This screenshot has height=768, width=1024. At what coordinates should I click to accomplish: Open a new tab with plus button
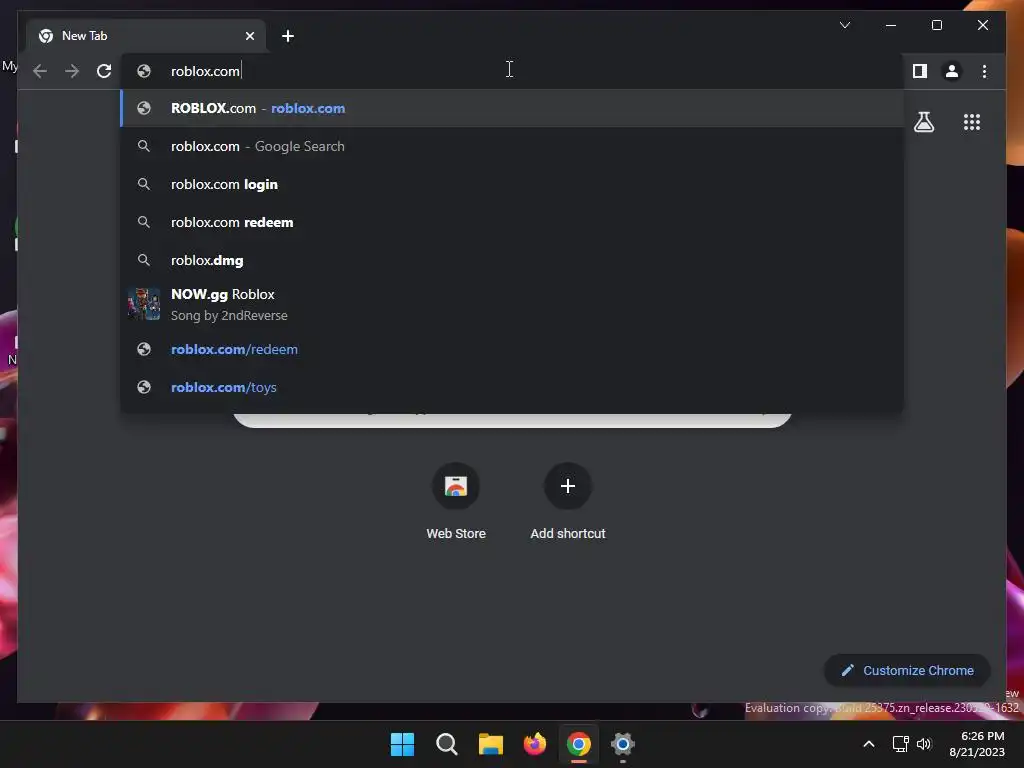click(287, 36)
